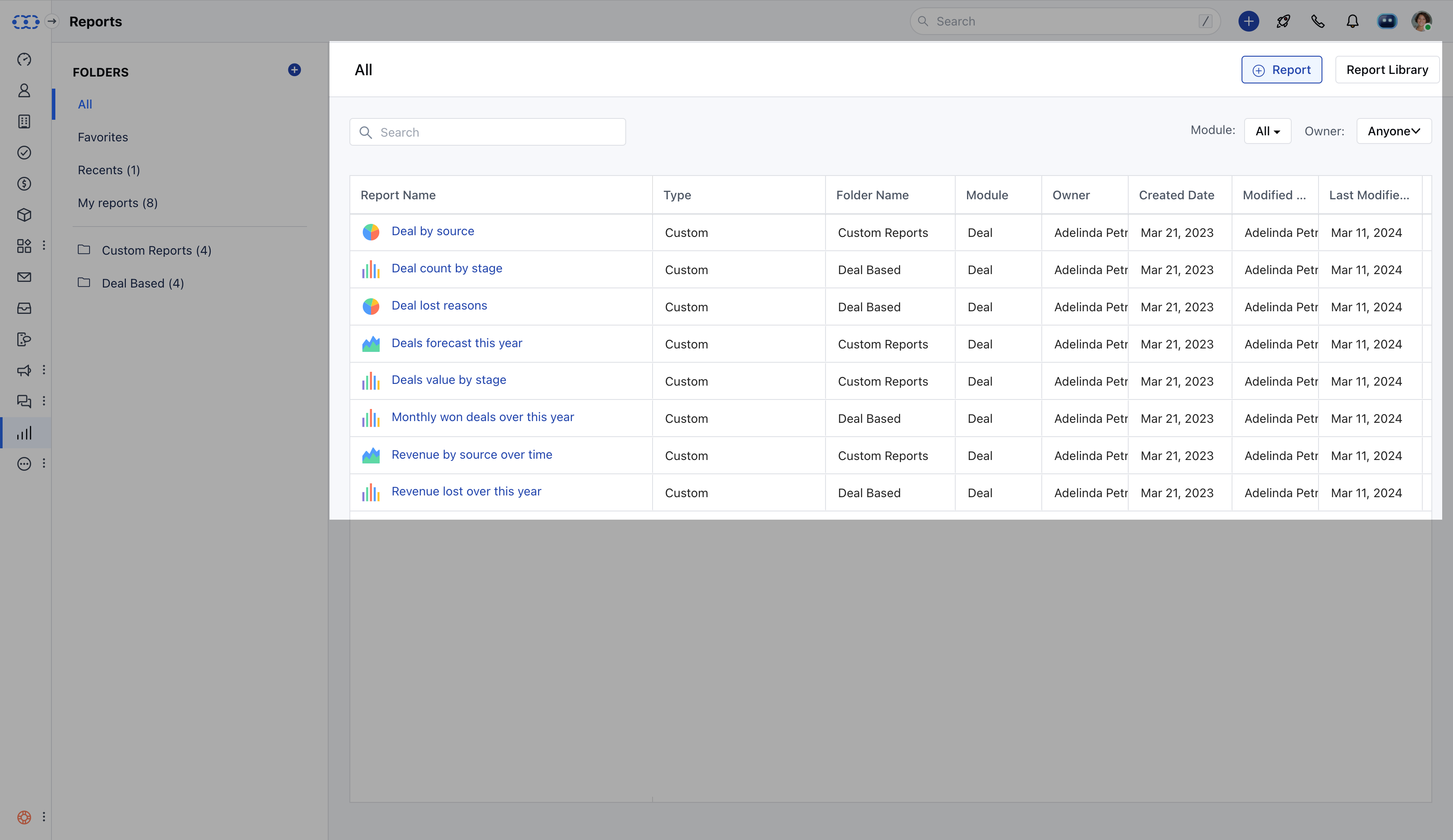Select the Favorites folder
The image size is (1453, 840).
102,137
